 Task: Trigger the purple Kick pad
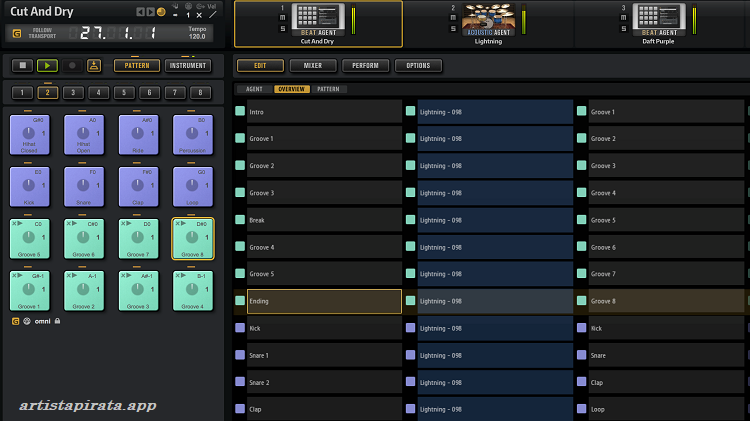coord(29,187)
